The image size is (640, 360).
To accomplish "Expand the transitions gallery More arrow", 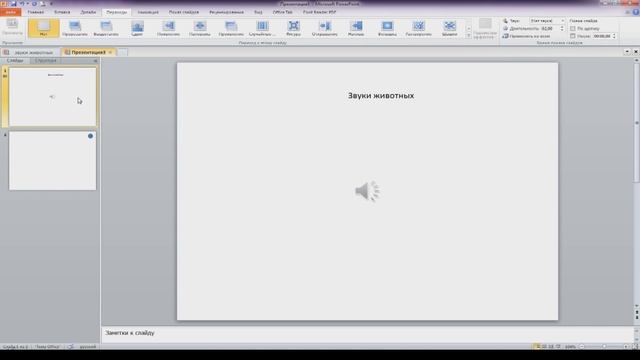I will coord(469,36).
